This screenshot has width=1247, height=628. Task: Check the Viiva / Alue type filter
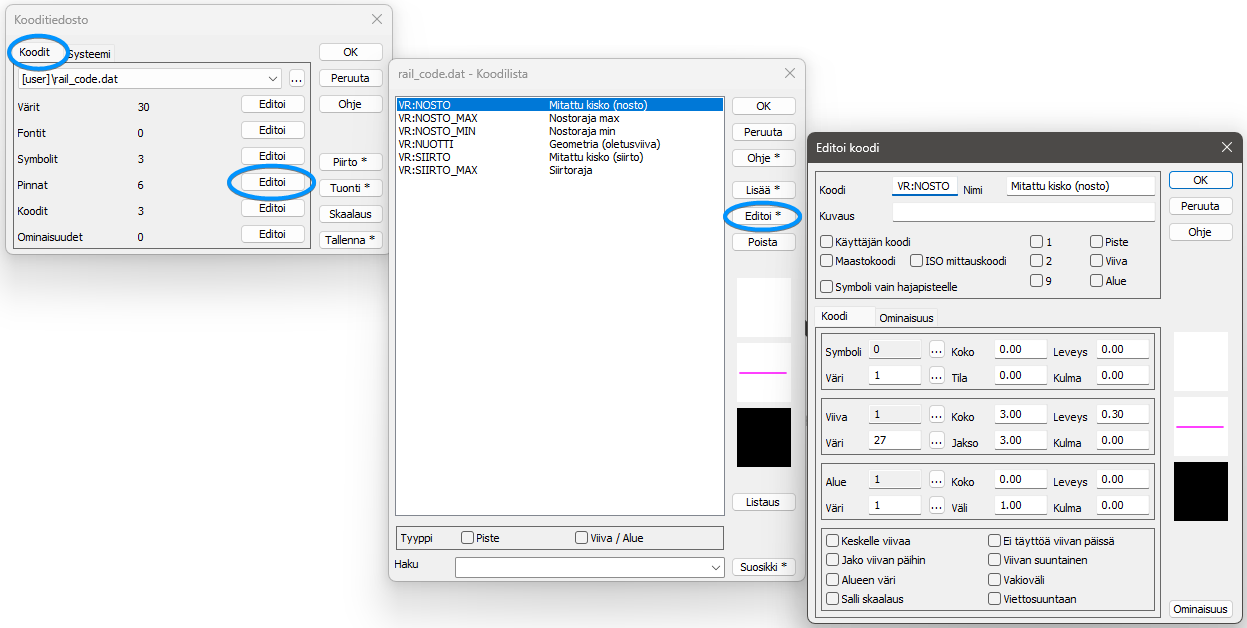582,538
